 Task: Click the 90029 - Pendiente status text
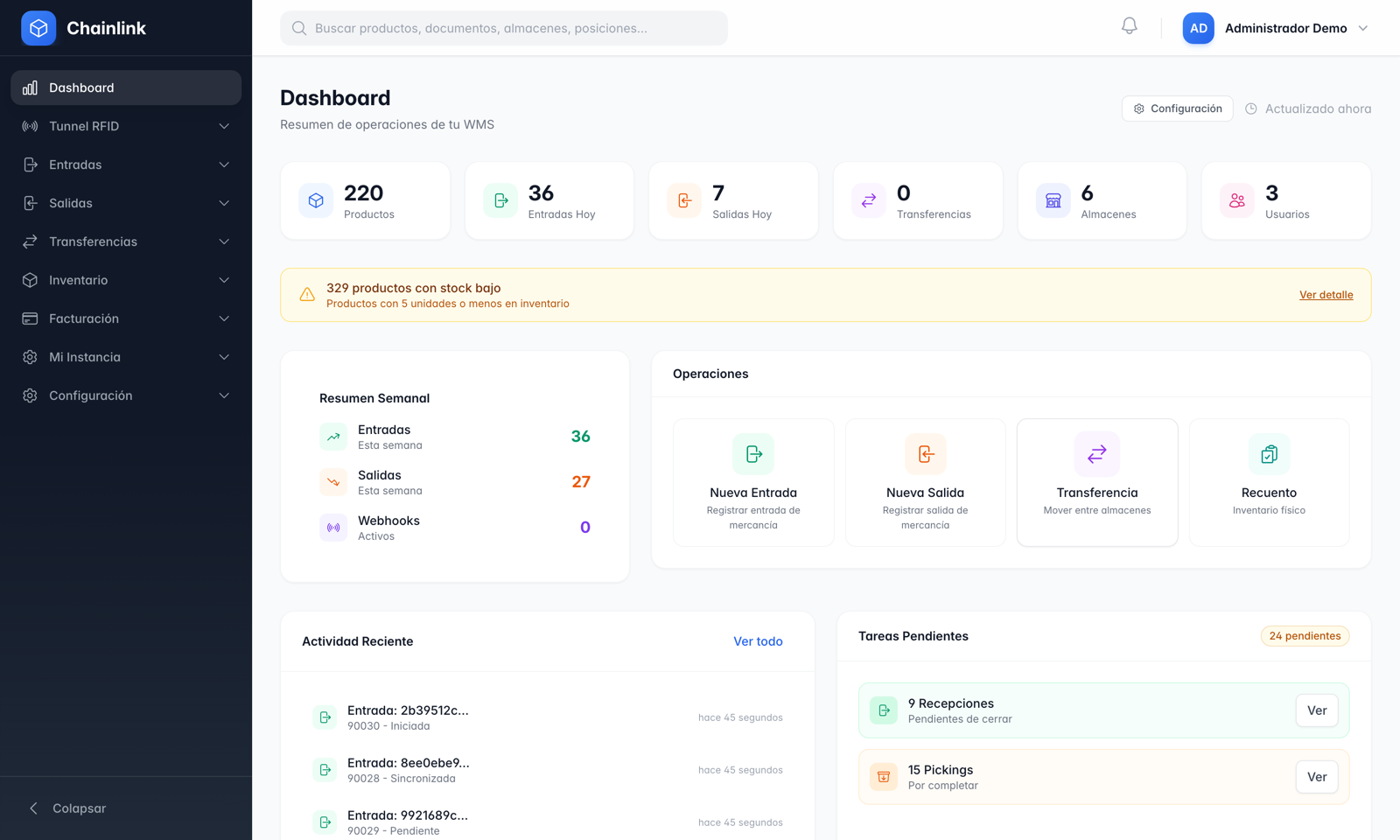pos(394,831)
